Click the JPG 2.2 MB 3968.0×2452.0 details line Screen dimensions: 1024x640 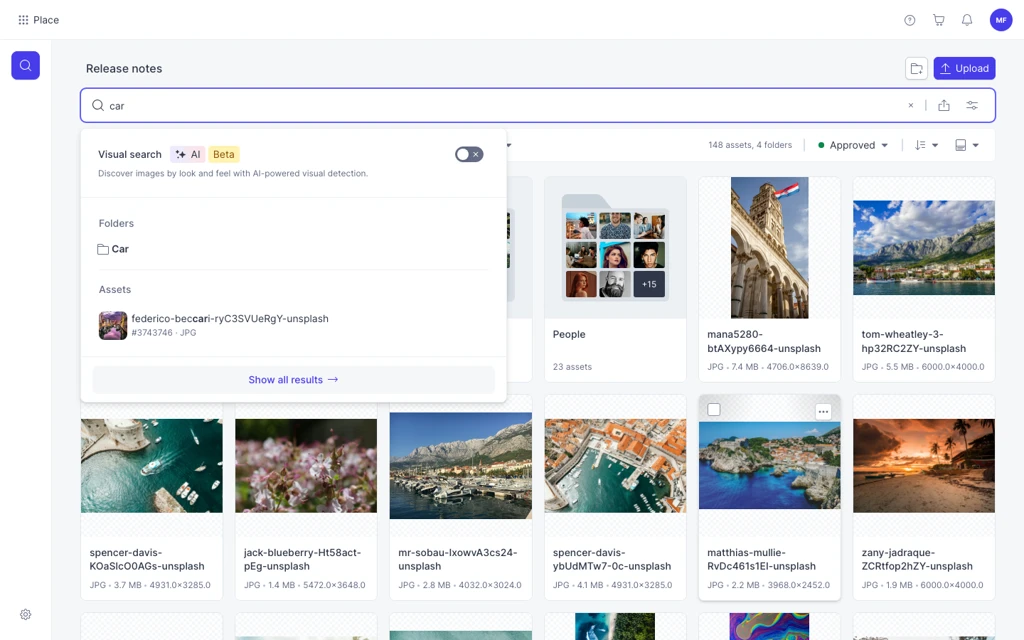click(769, 585)
